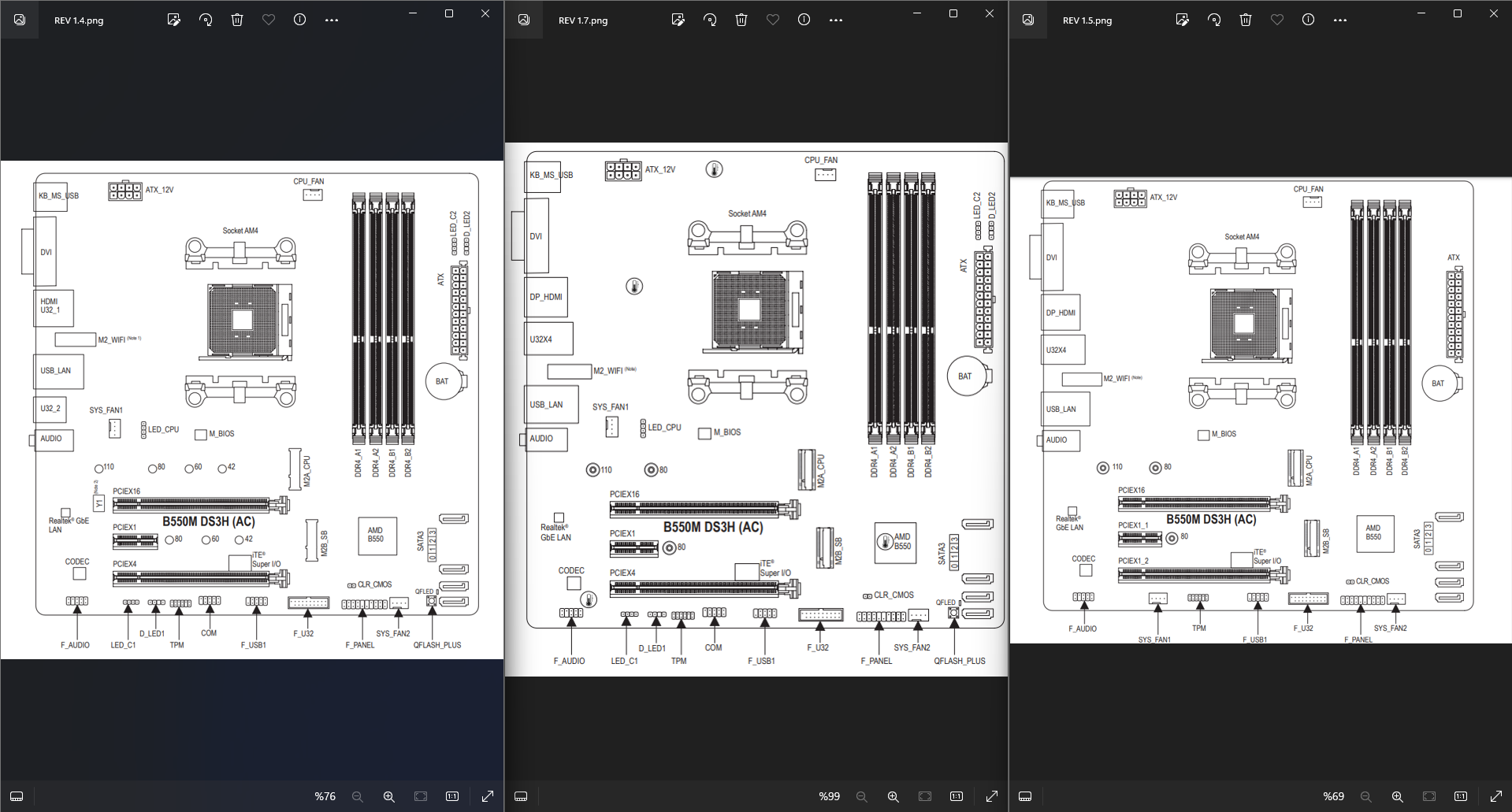Click Photos app icon in REV 1.7.png window
Viewport: 1512px width, 812px height.
[524, 20]
